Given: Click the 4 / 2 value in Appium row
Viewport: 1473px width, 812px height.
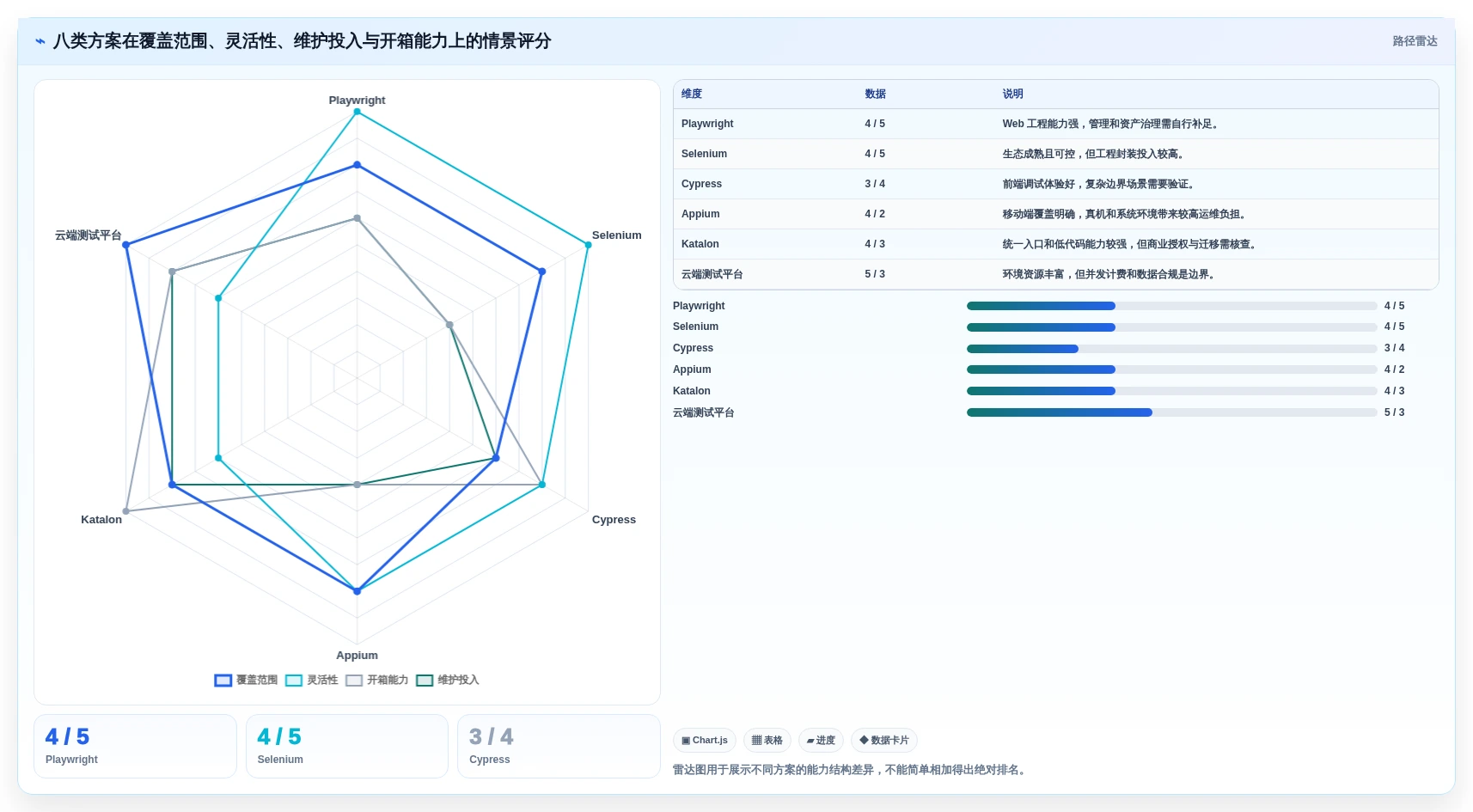Looking at the screenshot, I should 875,214.
